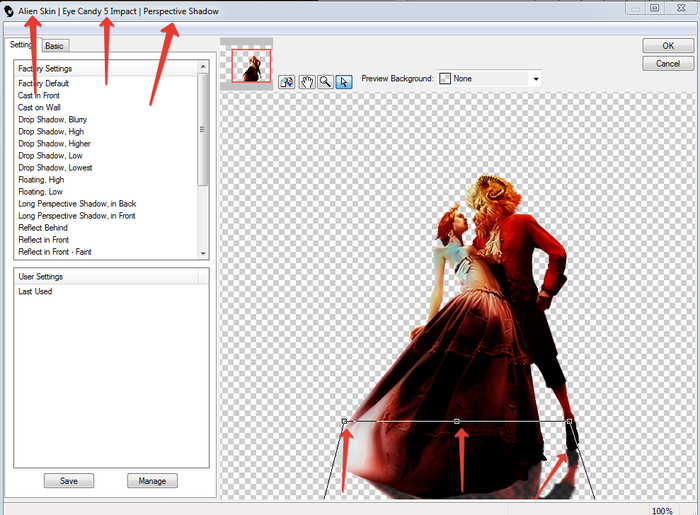The height and width of the screenshot is (515, 700).
Task: Select the Drop Shadow, High preset
Action: [51, 132]
